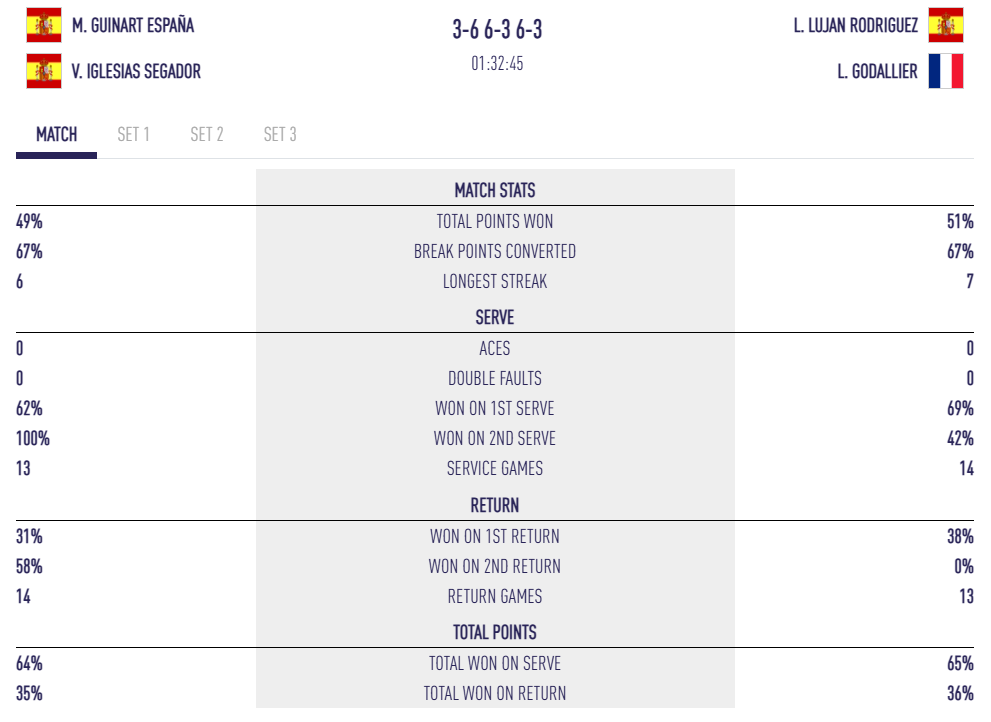
Task: Click the 01:32:45 match duration
Action: point(497,64)
